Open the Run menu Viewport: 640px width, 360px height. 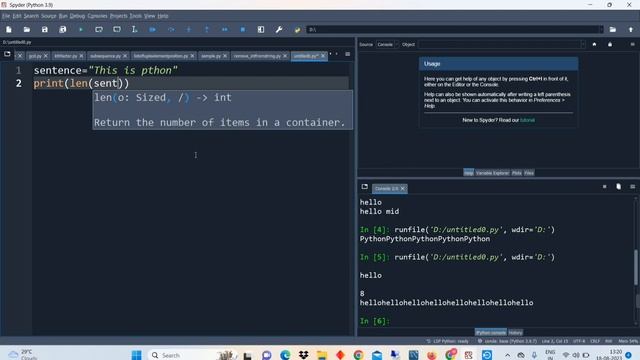coord(63,16)
